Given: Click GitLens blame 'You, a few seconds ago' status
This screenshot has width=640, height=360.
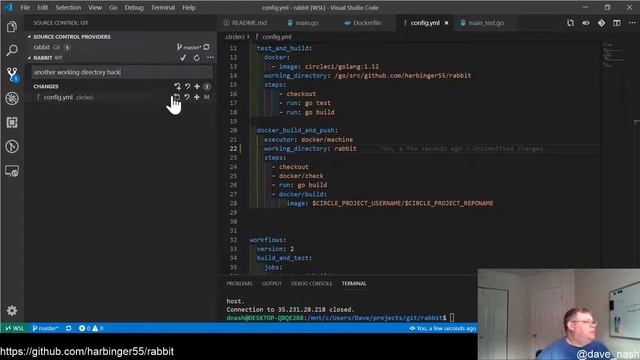Looking at the screenshot, I should click(x=443, y=328).
